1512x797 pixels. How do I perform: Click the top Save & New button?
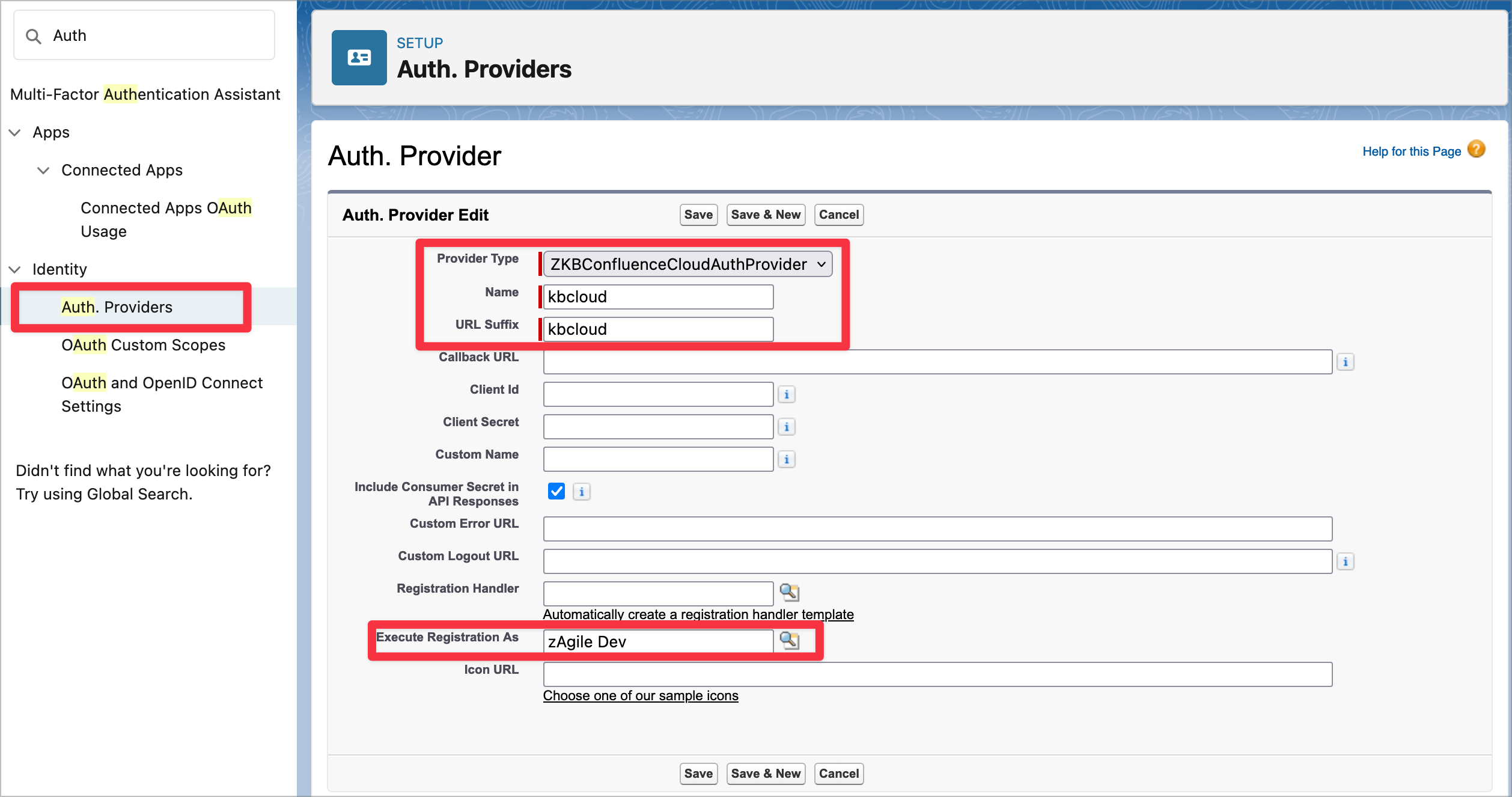pyautogui.click(x=765, y=215)
